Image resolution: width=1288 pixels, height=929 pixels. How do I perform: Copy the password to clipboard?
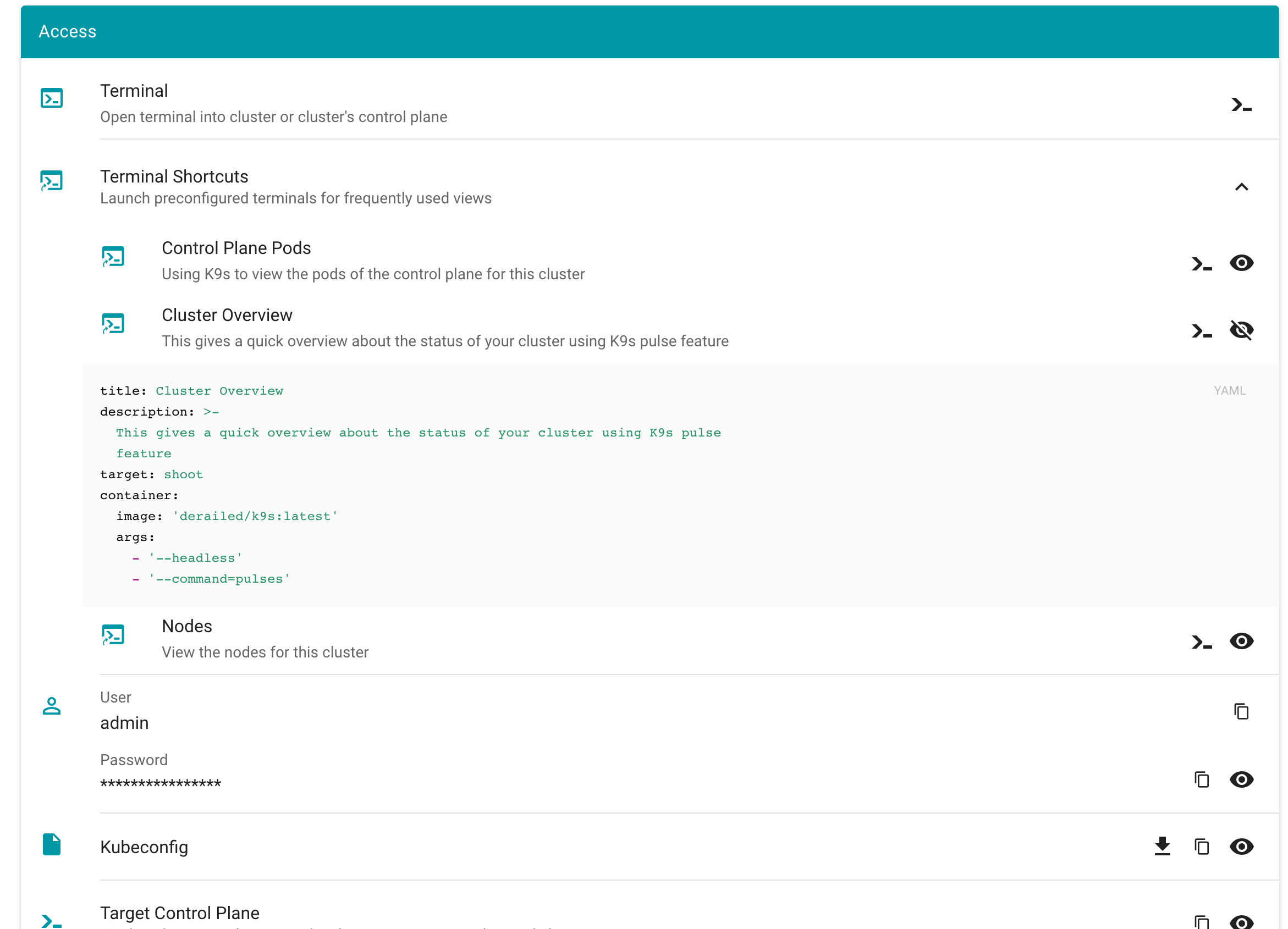click(1201, 779)
